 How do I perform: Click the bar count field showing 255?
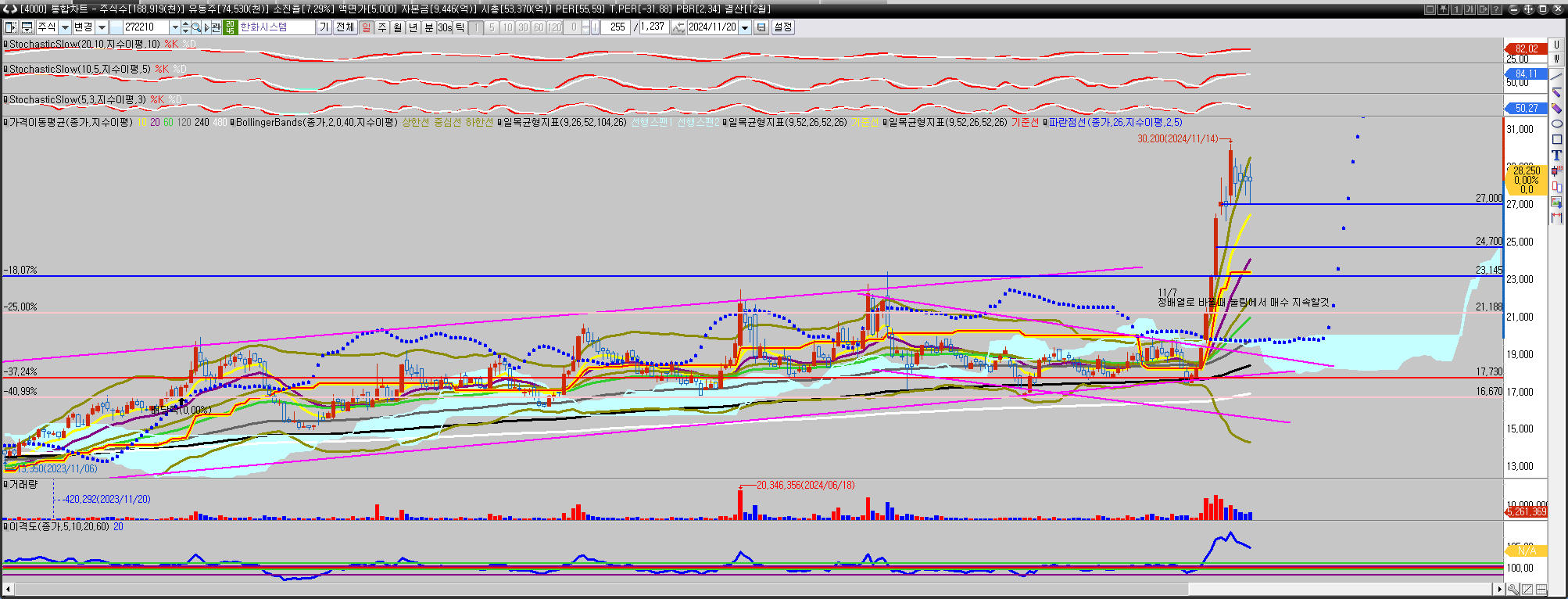point(616,27)
